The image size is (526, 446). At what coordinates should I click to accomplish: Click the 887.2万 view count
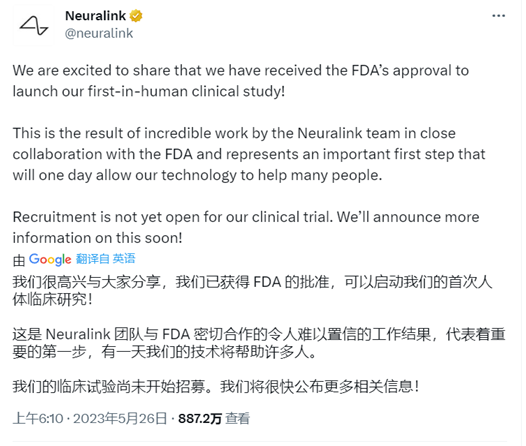coord(200,419)
